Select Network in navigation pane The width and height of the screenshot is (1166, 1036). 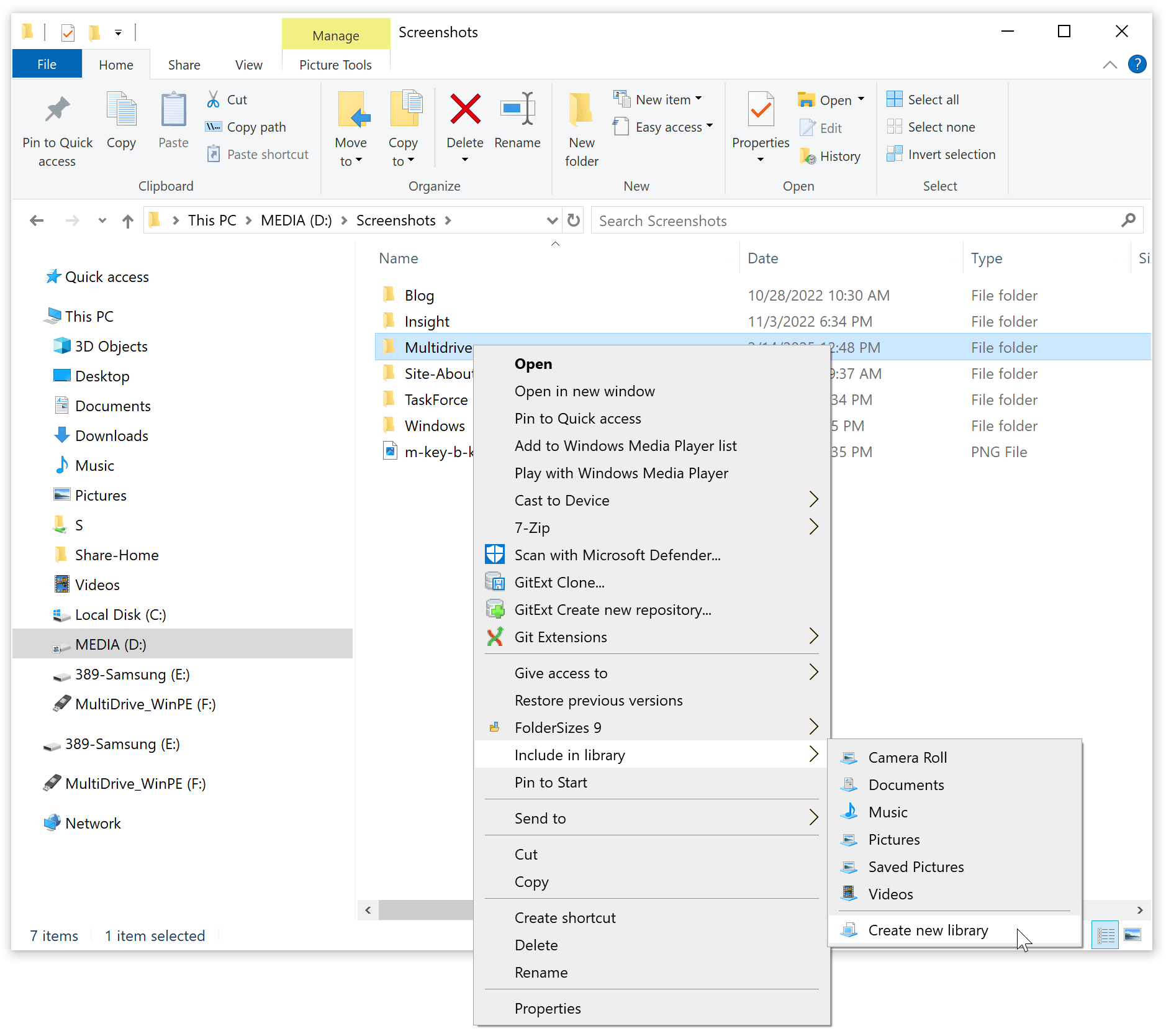point(93,823)
